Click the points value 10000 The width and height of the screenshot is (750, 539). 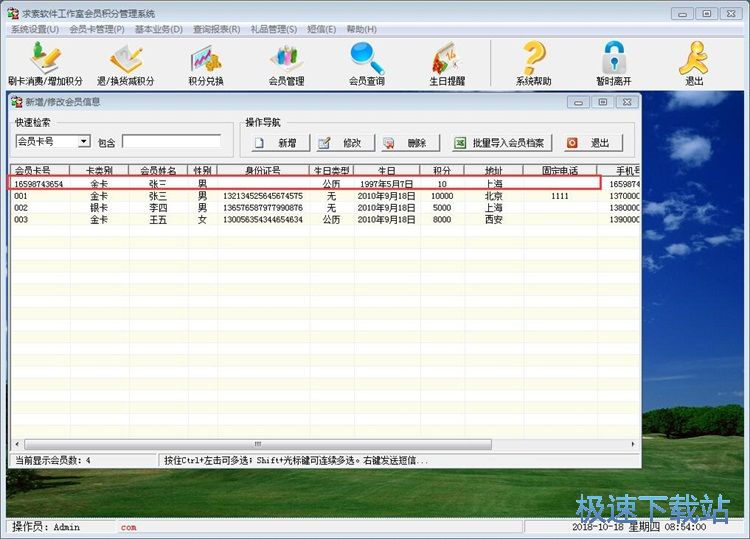coord(442,196)
